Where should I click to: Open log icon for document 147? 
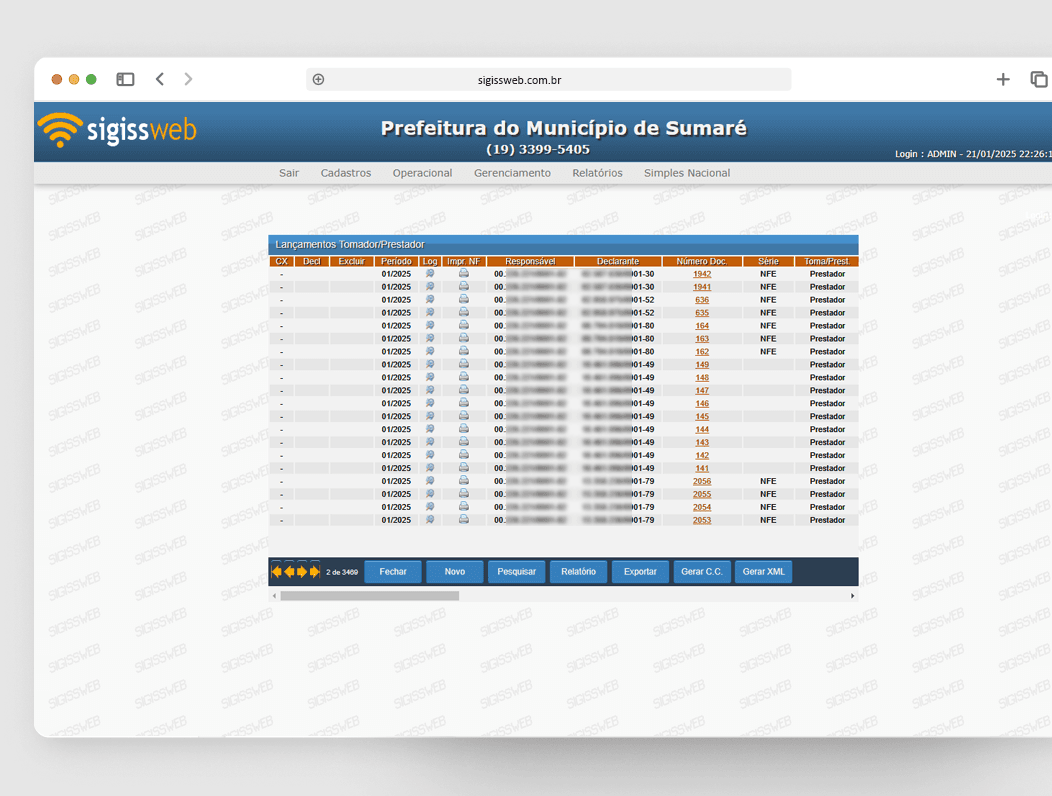(430, 390)
